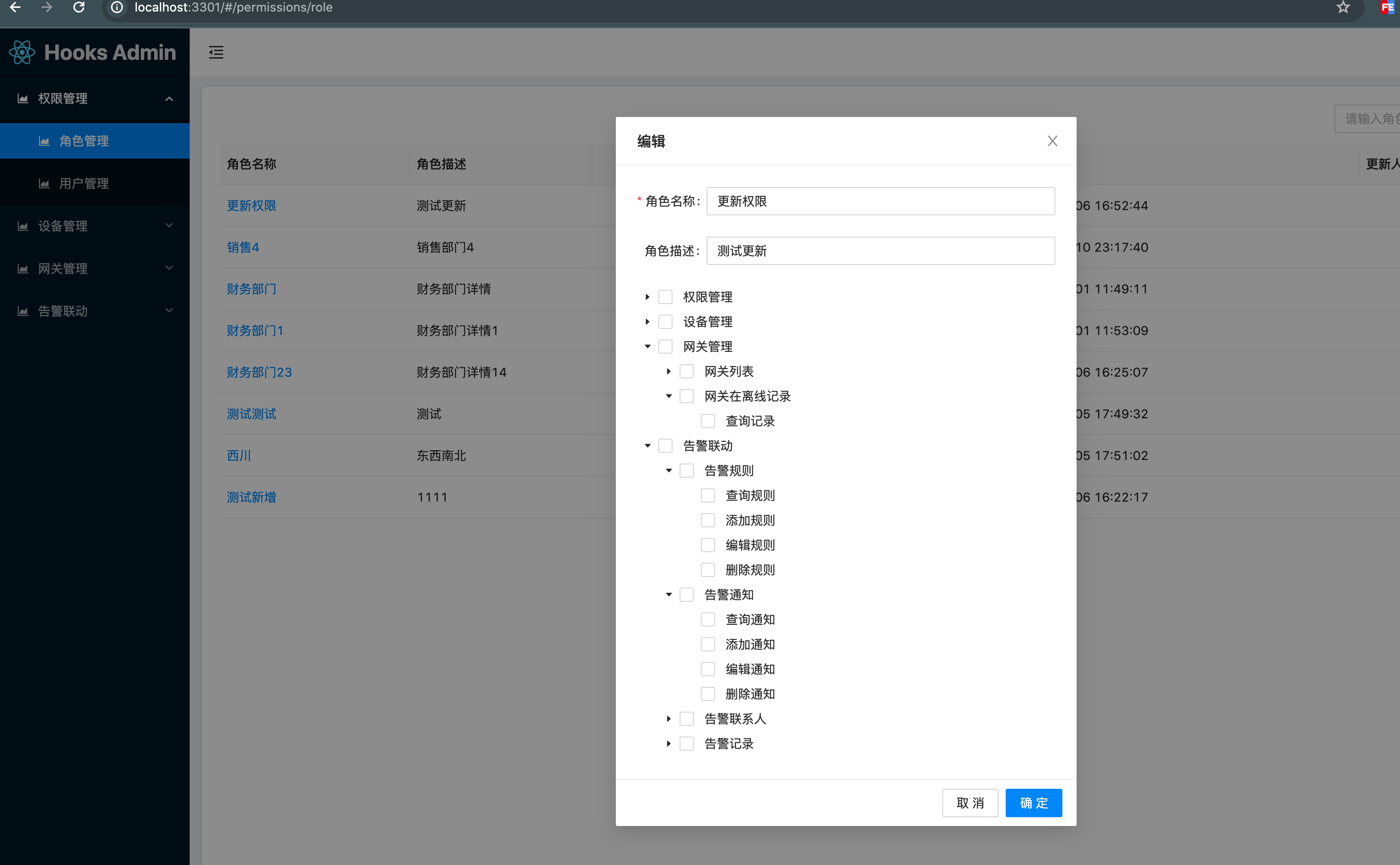Confirm edits with the 确定 button

tap(1034, 803)
